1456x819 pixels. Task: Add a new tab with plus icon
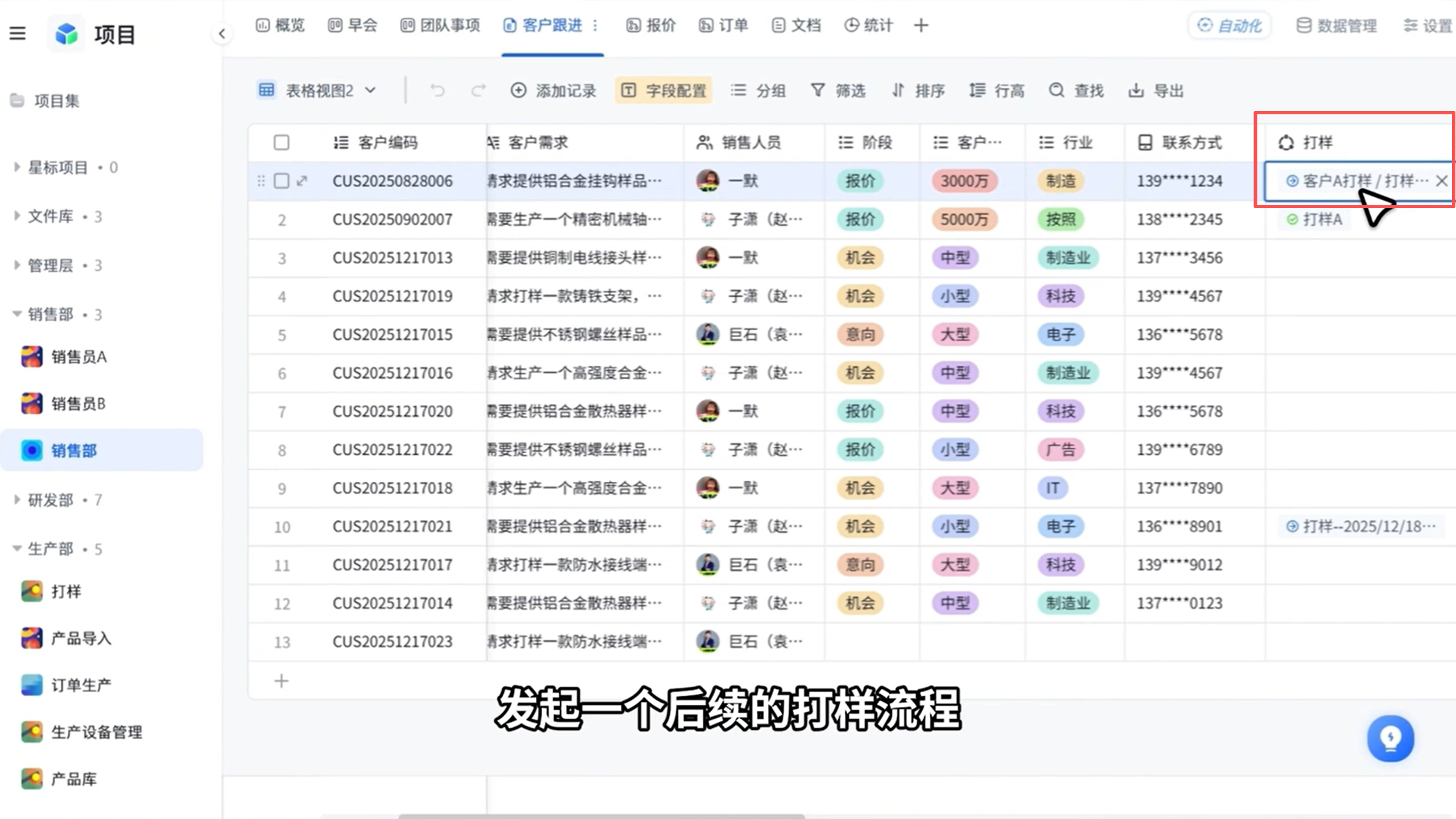click(x=921, y=26)
